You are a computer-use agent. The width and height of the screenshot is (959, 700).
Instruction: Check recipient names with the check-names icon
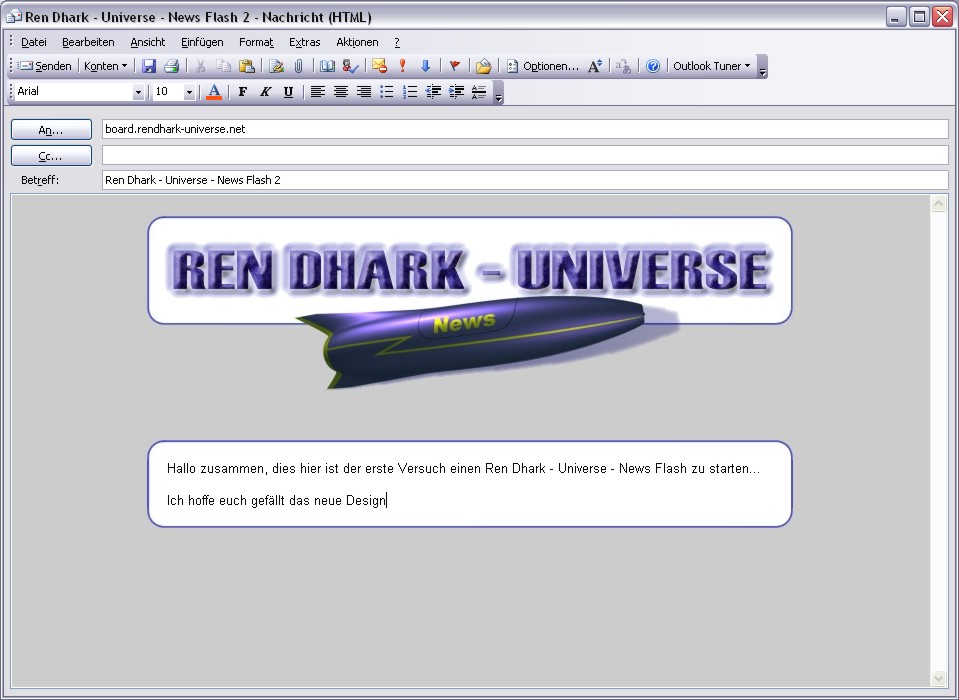[349, 66]
